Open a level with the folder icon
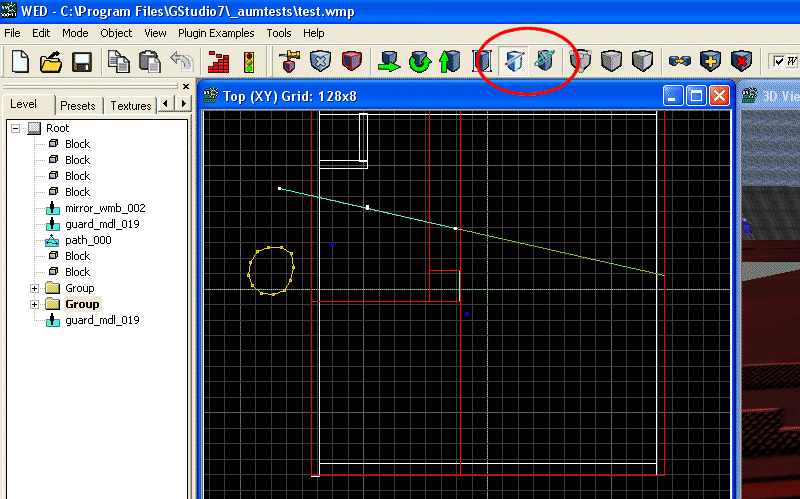This screenshot has height=499, width=800. pos(51,62)
